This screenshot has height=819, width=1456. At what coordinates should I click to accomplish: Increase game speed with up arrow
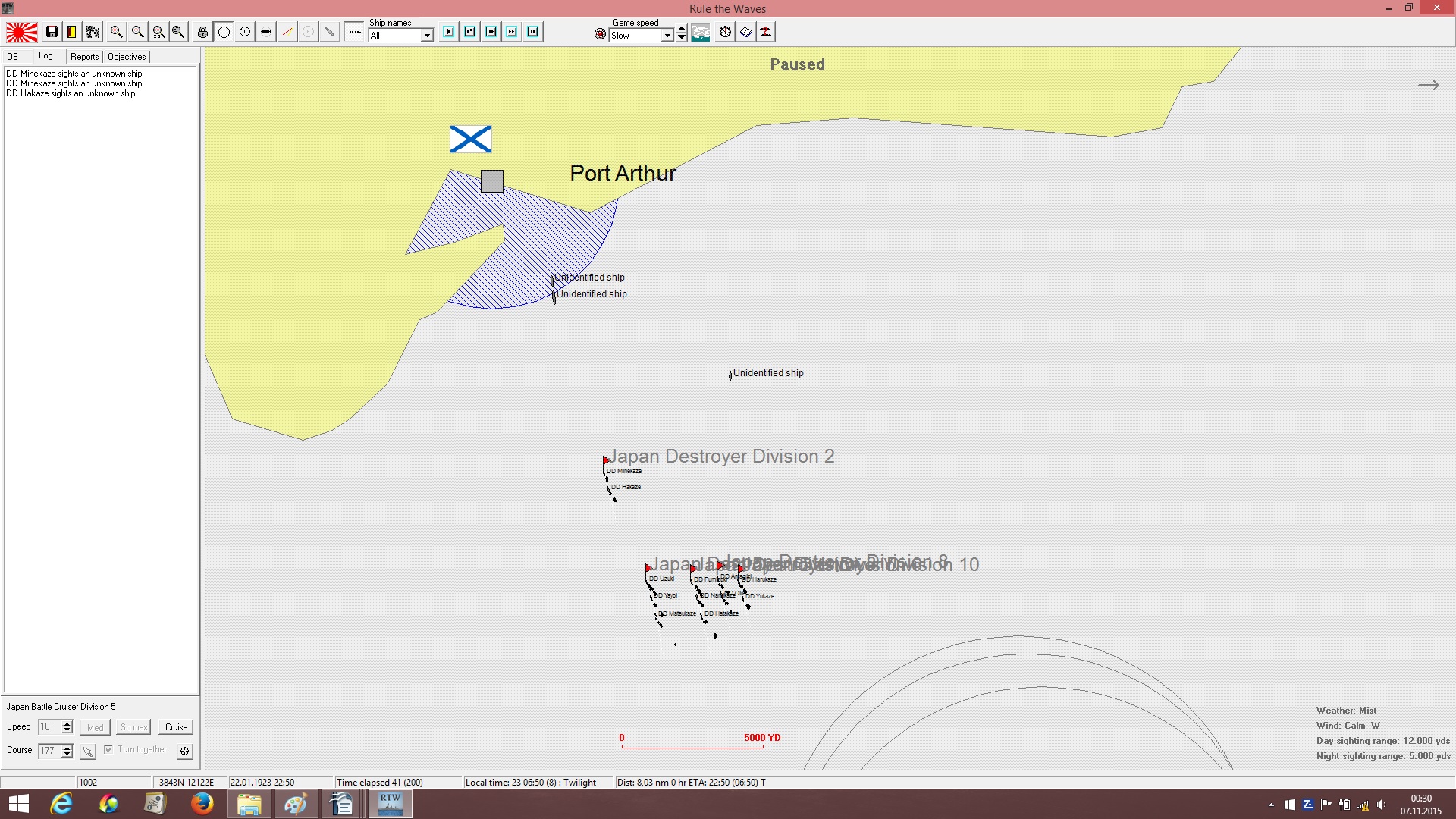click(x=682, y=30)
